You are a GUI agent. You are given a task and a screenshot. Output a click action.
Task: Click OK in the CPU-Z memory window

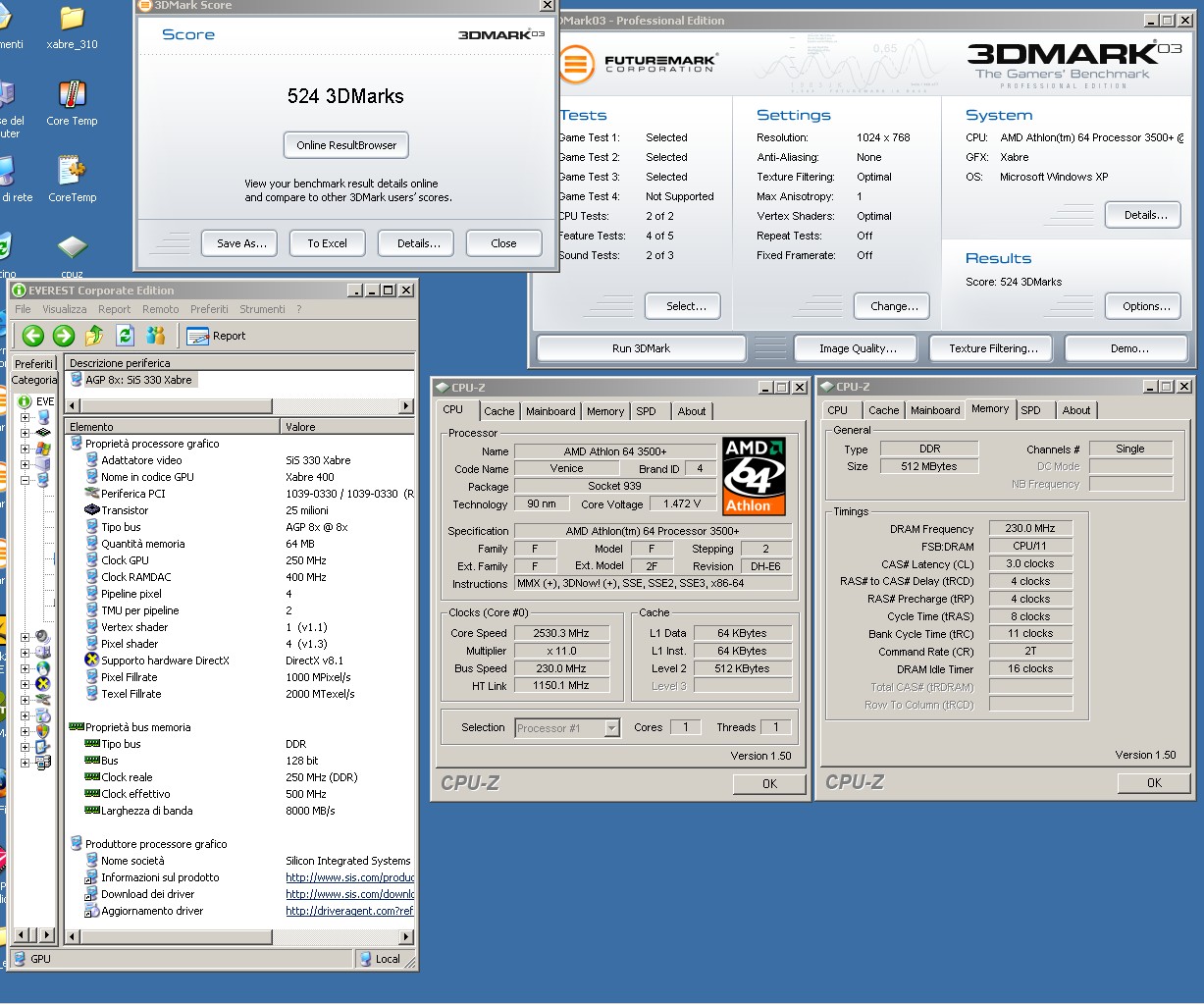click(1154, 782)
